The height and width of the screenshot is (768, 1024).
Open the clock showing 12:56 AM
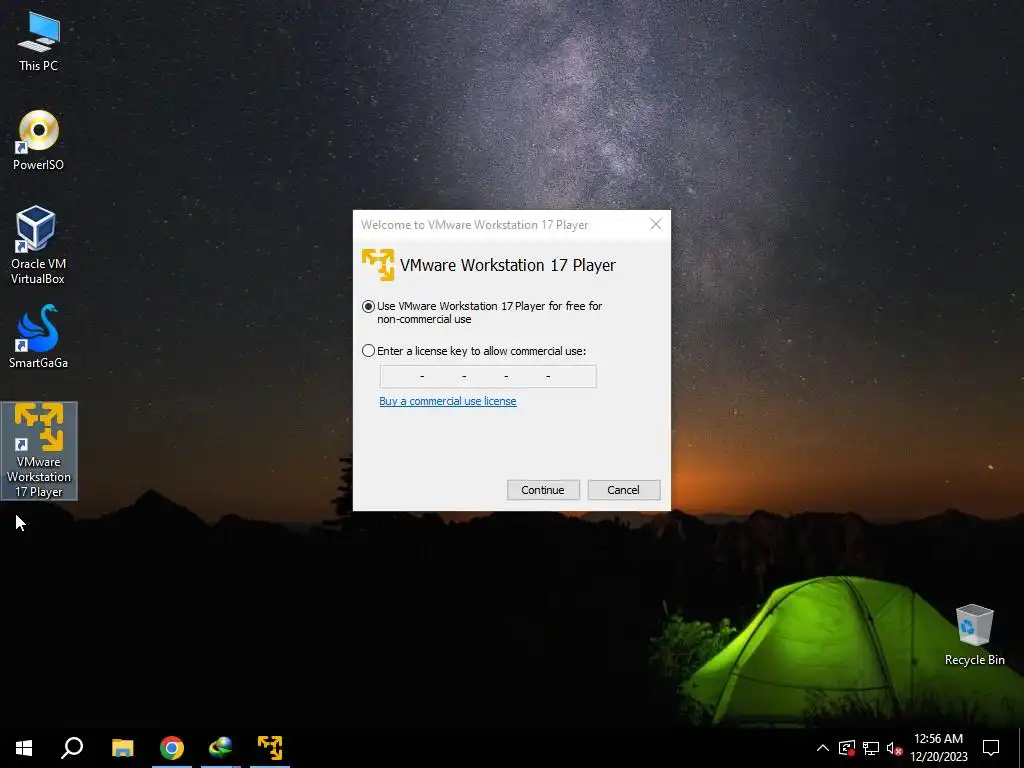tap(938, 748)
